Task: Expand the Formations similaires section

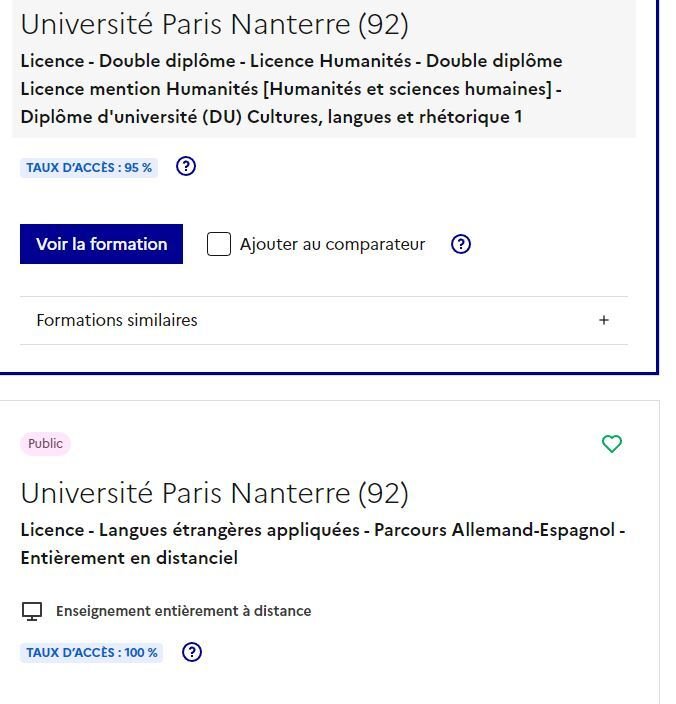Action: coord(324,320)
